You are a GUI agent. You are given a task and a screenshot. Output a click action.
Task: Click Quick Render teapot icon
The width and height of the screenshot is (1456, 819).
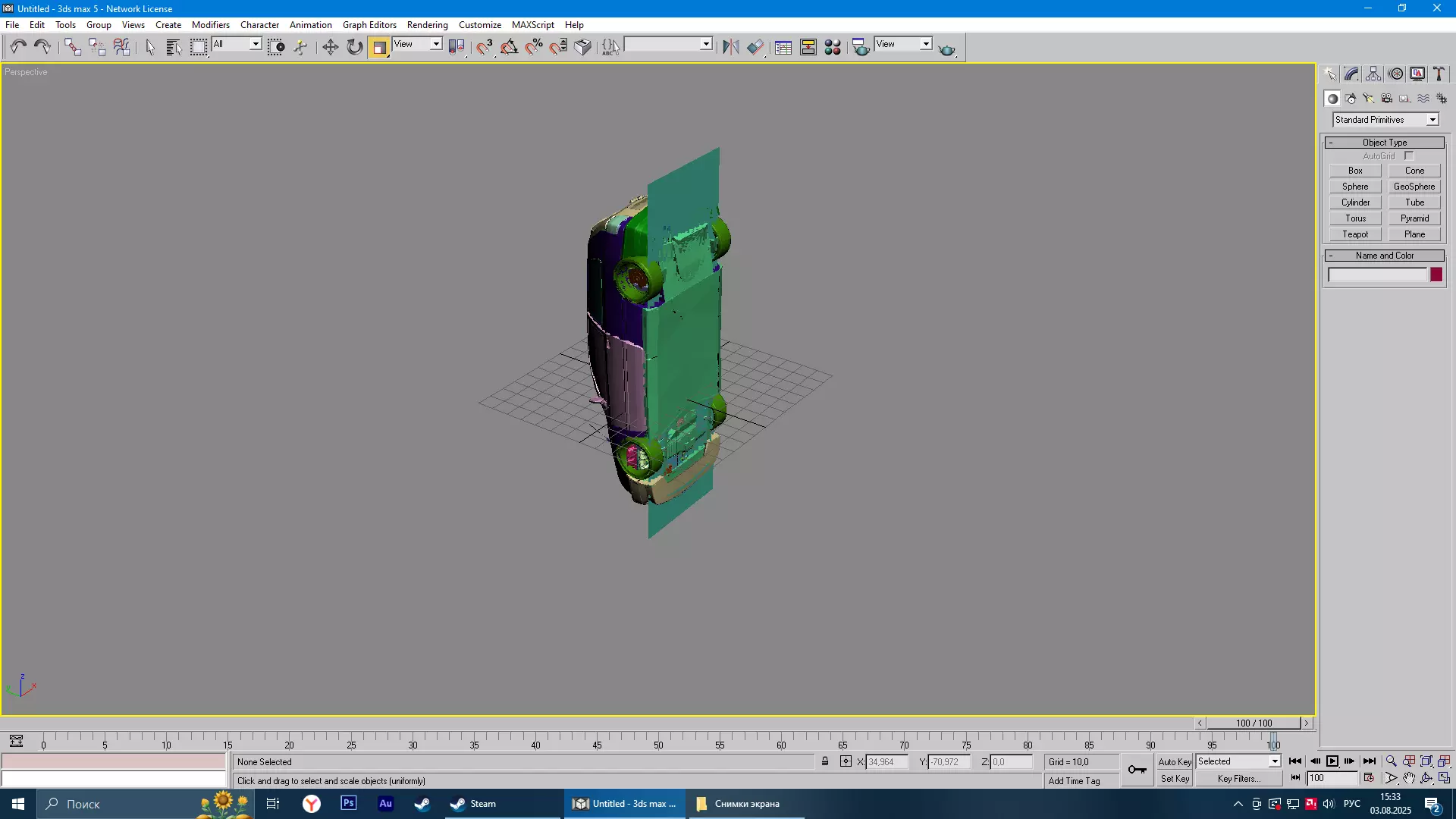pyautogui.click(x=946, y=49)
